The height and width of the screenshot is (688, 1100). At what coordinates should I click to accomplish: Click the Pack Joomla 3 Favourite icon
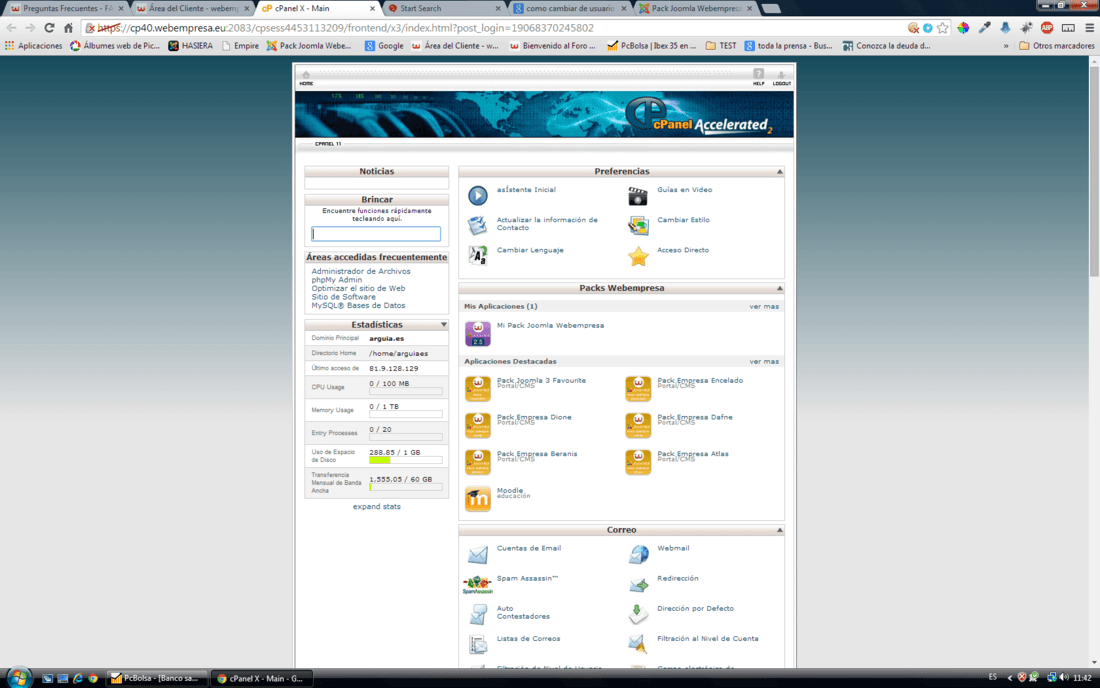[478, 389]
